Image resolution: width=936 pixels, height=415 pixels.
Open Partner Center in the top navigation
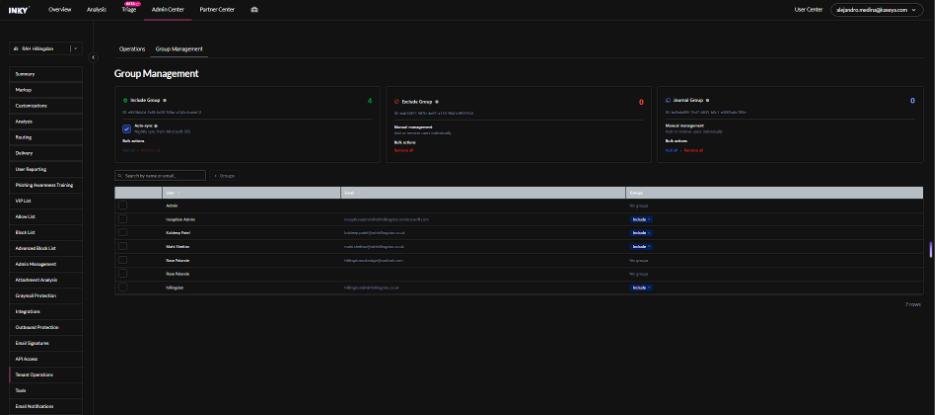tap(217, 10)
